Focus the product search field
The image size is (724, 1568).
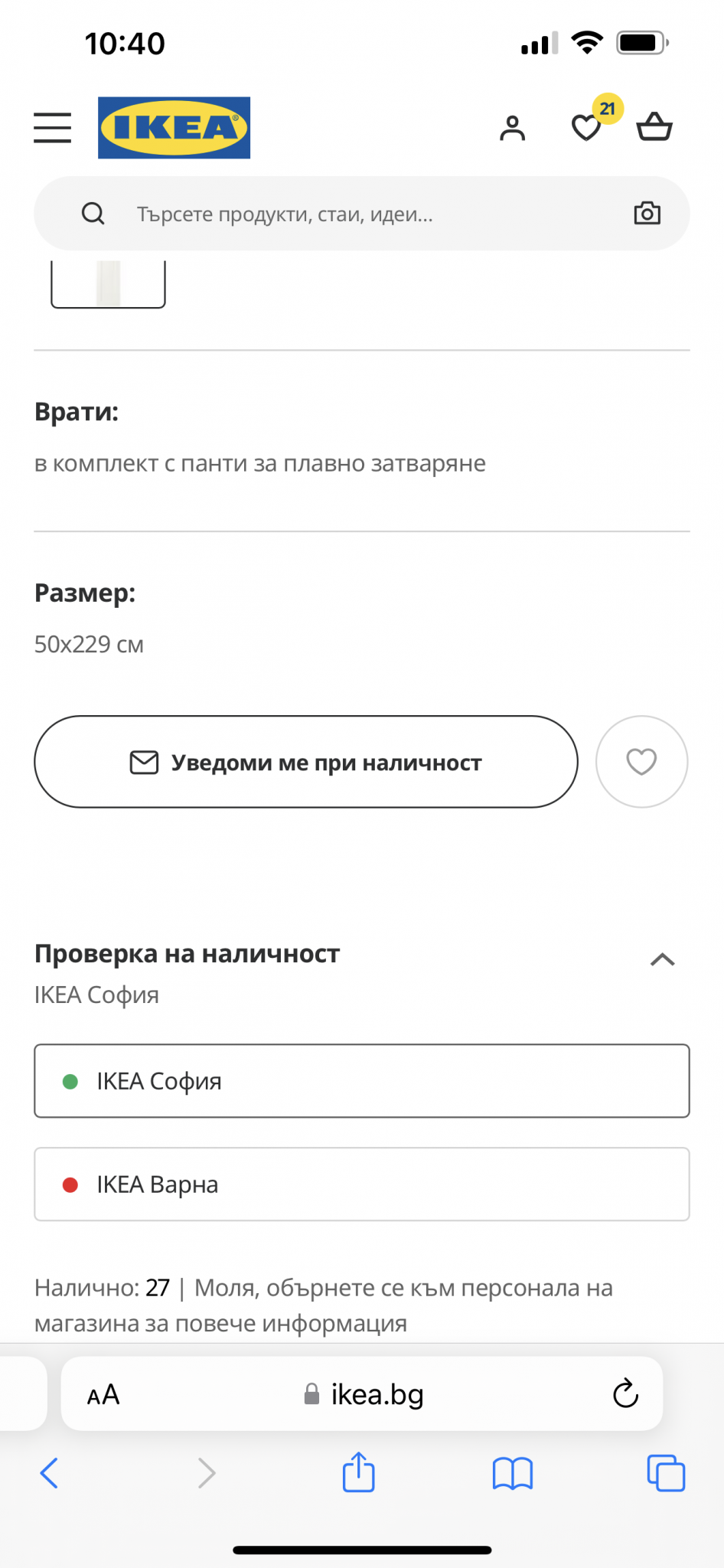click(360, 214)
